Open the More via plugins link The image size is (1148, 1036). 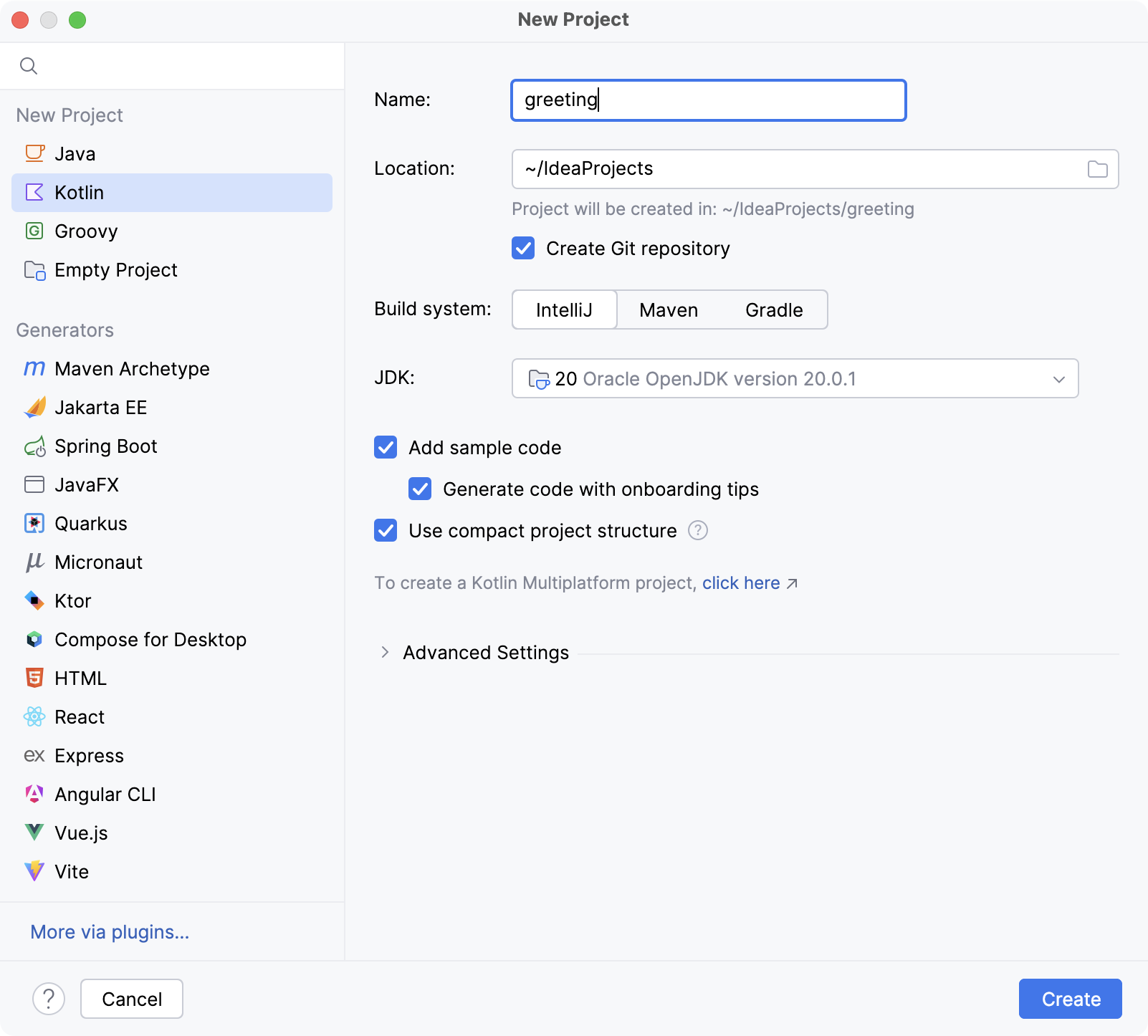[x=110, y=931]
